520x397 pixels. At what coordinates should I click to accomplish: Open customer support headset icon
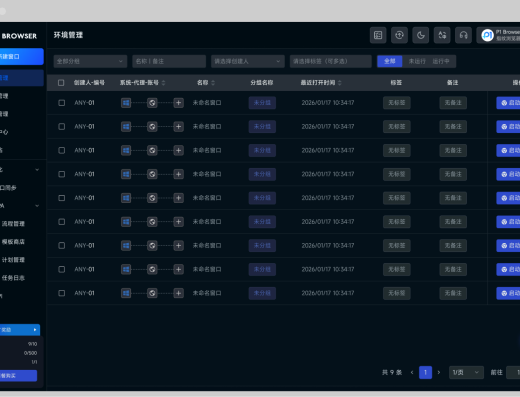pyautogui.click(x=463, y=35)
